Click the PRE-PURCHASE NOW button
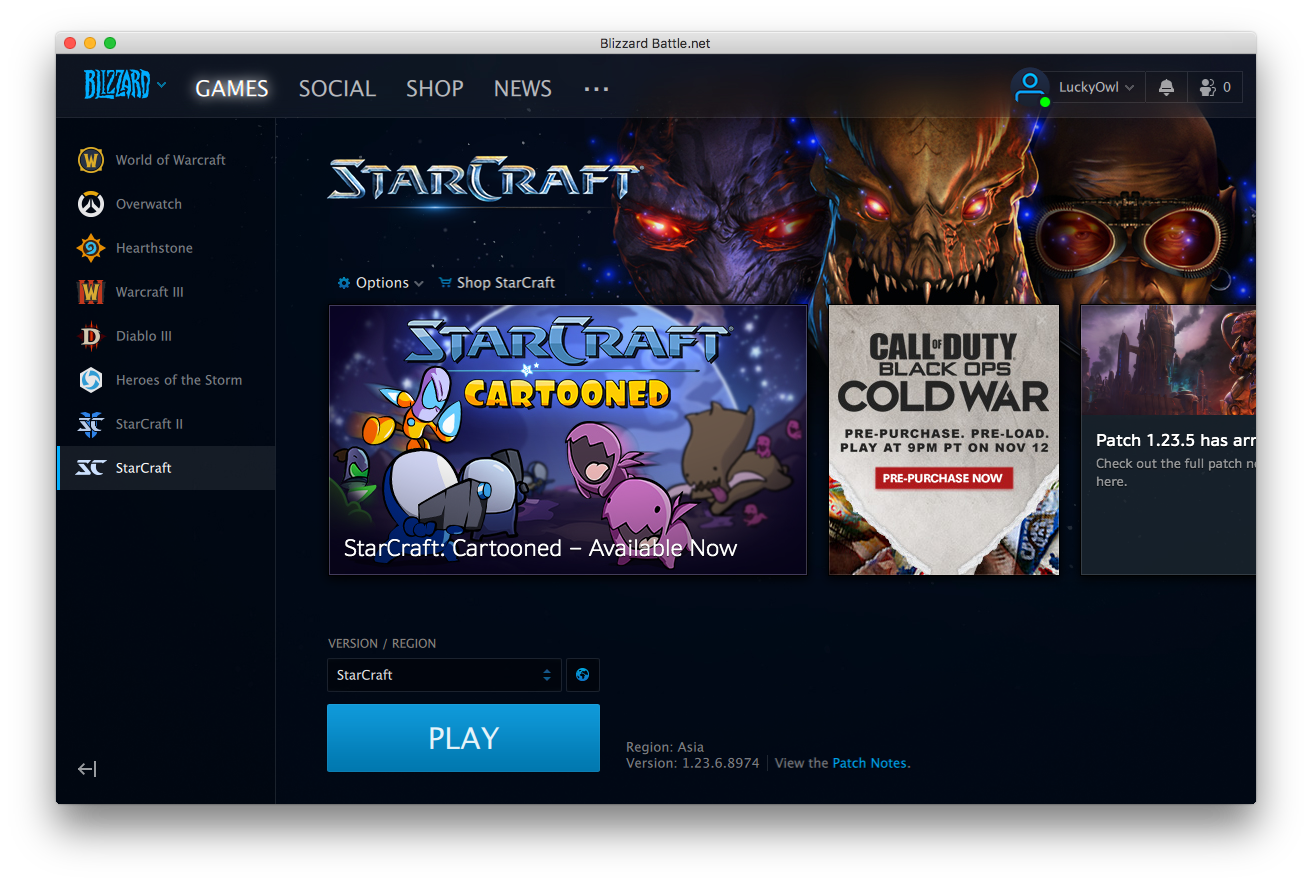Image resolution: width=1312 pixels, height=884 pixels. pos(942,478)
